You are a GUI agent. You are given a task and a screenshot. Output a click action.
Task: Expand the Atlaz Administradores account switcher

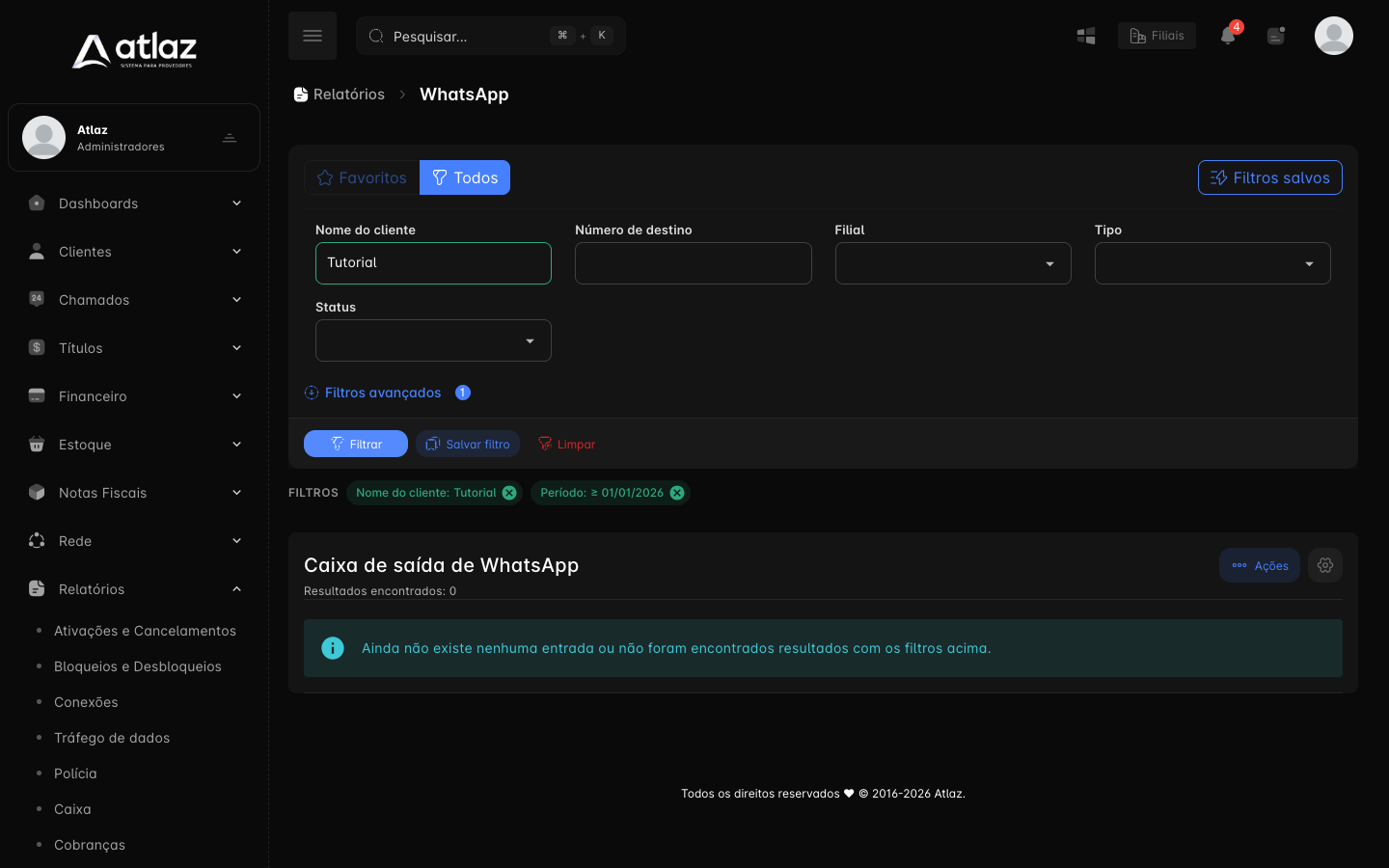click(134, 138)
